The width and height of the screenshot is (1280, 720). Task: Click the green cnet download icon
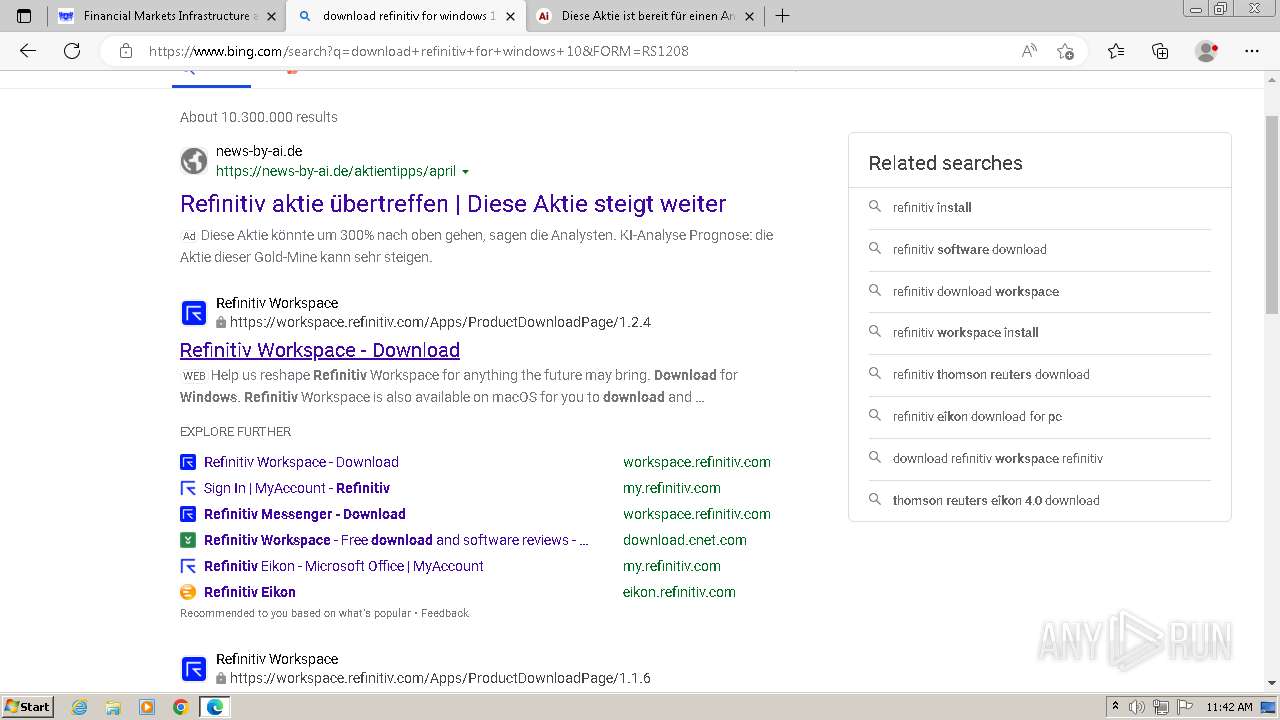click(x=188, y=540)
